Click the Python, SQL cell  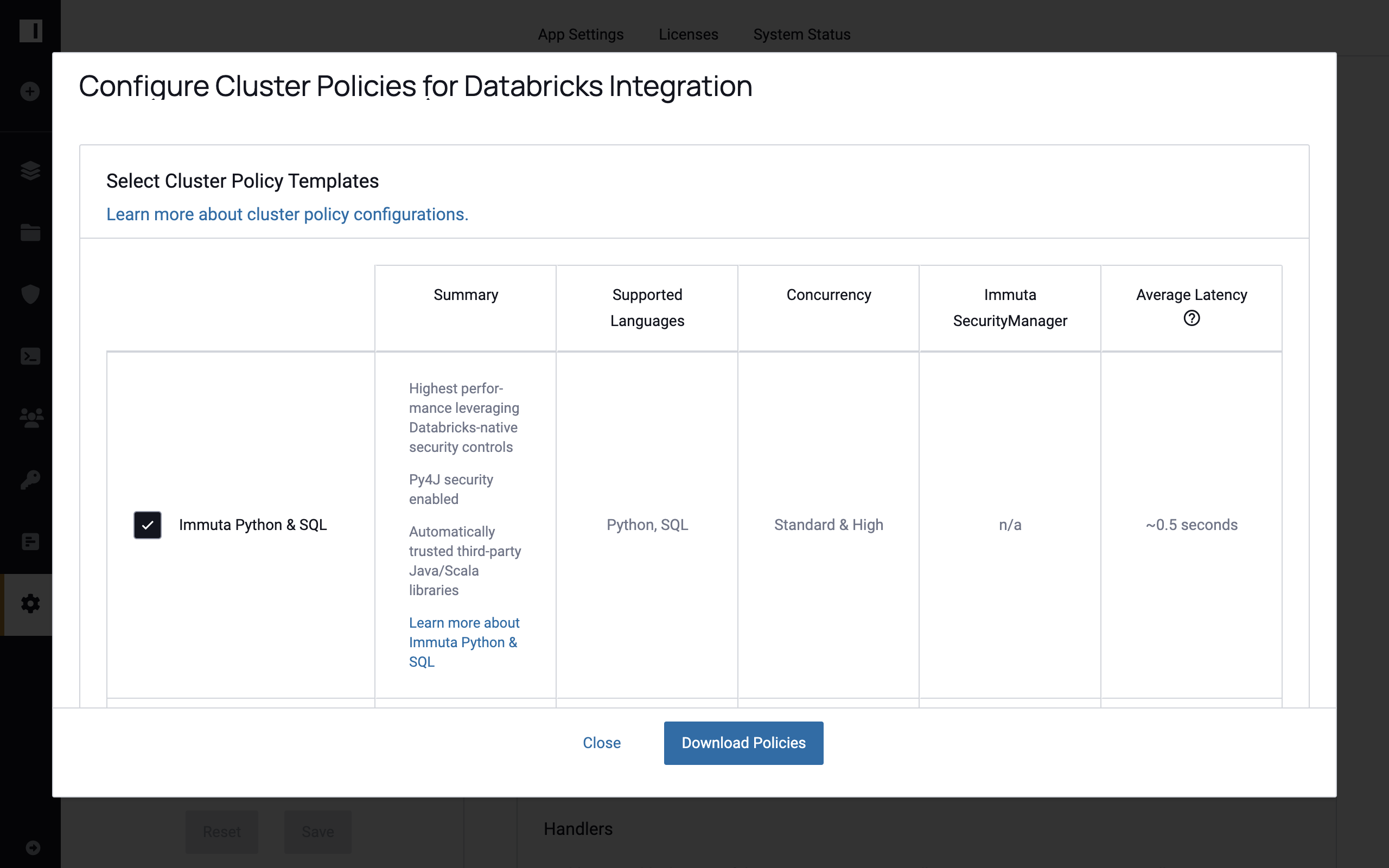(x=647, y=525)
